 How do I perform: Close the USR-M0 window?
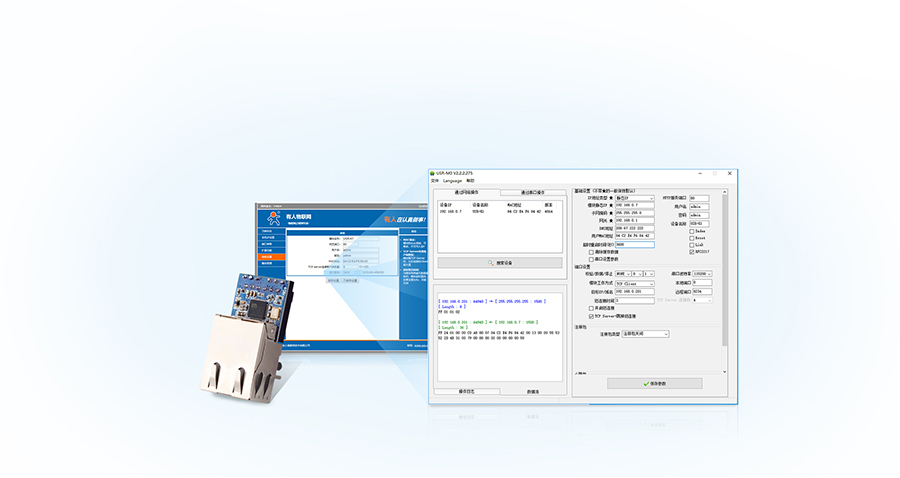[729, 173]
